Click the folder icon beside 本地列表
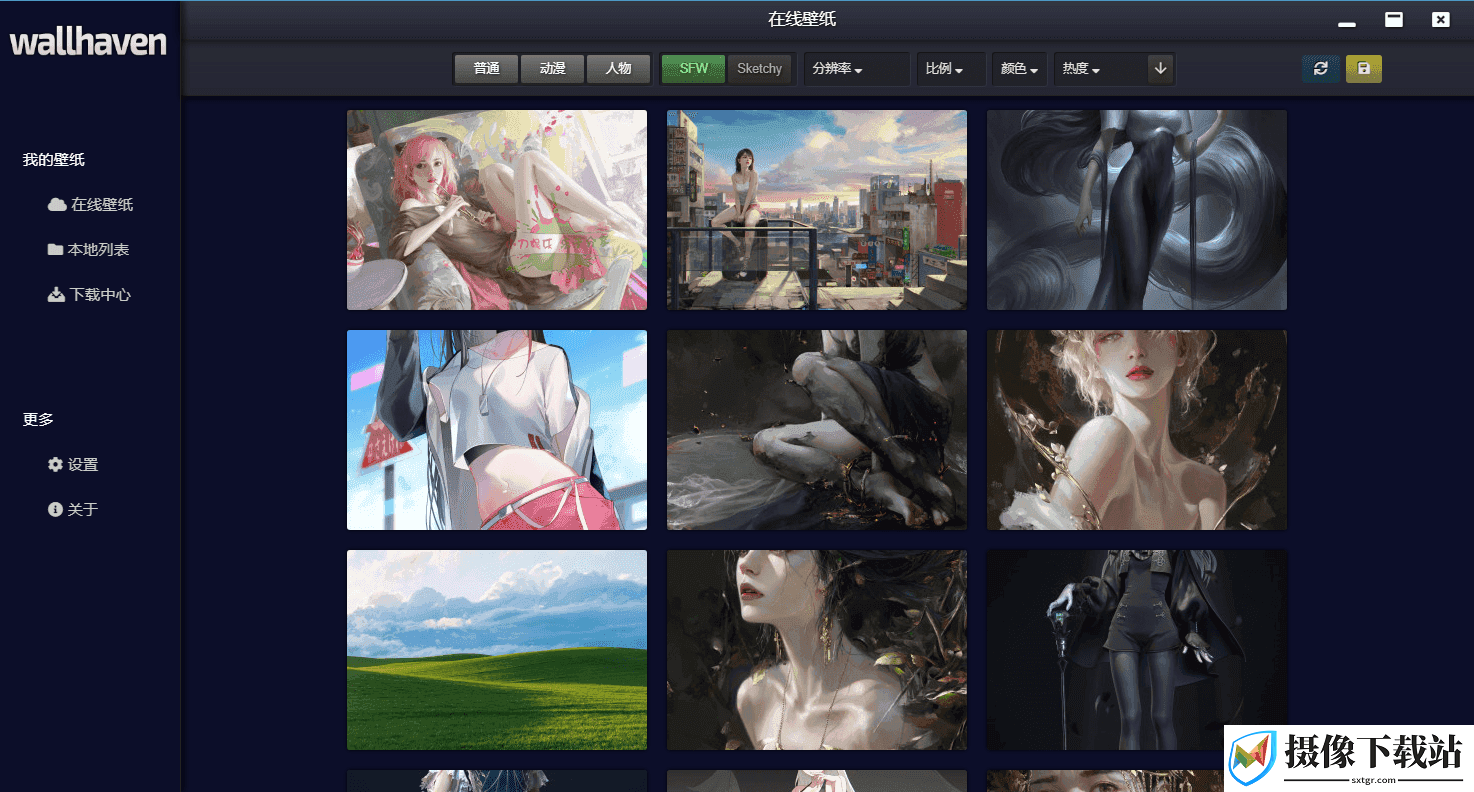The image size is (1474, 792). click(56, 249)
